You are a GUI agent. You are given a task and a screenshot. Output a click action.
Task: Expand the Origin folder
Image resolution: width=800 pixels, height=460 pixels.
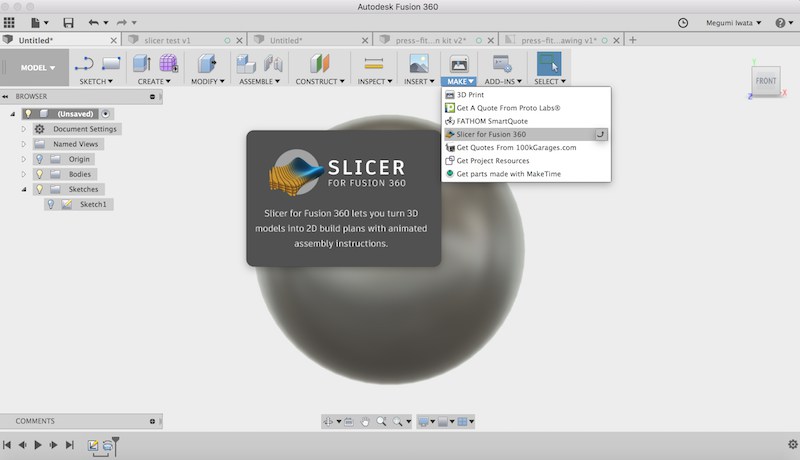pos(23,159)
